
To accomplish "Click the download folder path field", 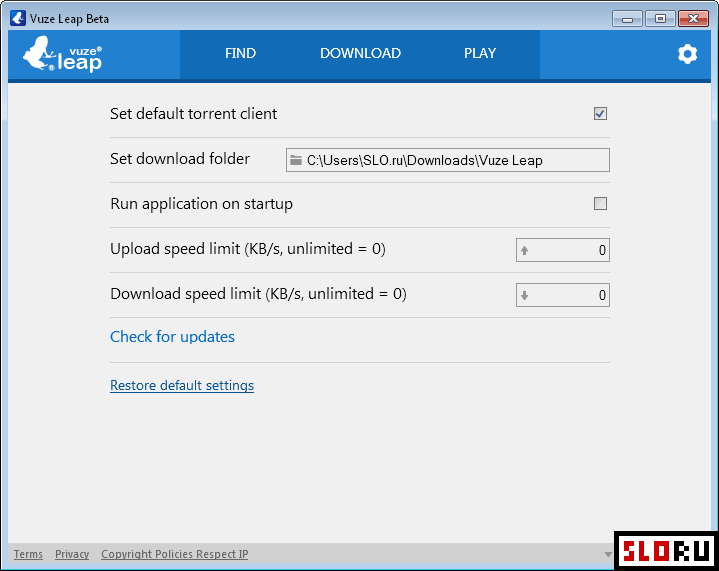I will point(448,160).
